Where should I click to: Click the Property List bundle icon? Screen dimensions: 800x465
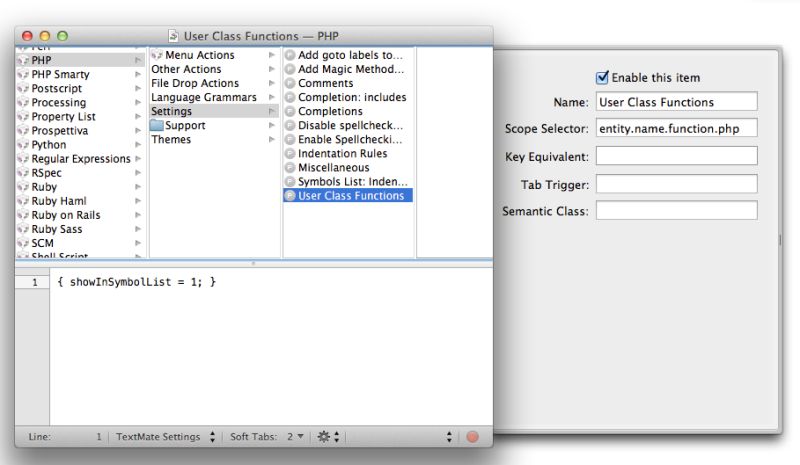point(23,117)
